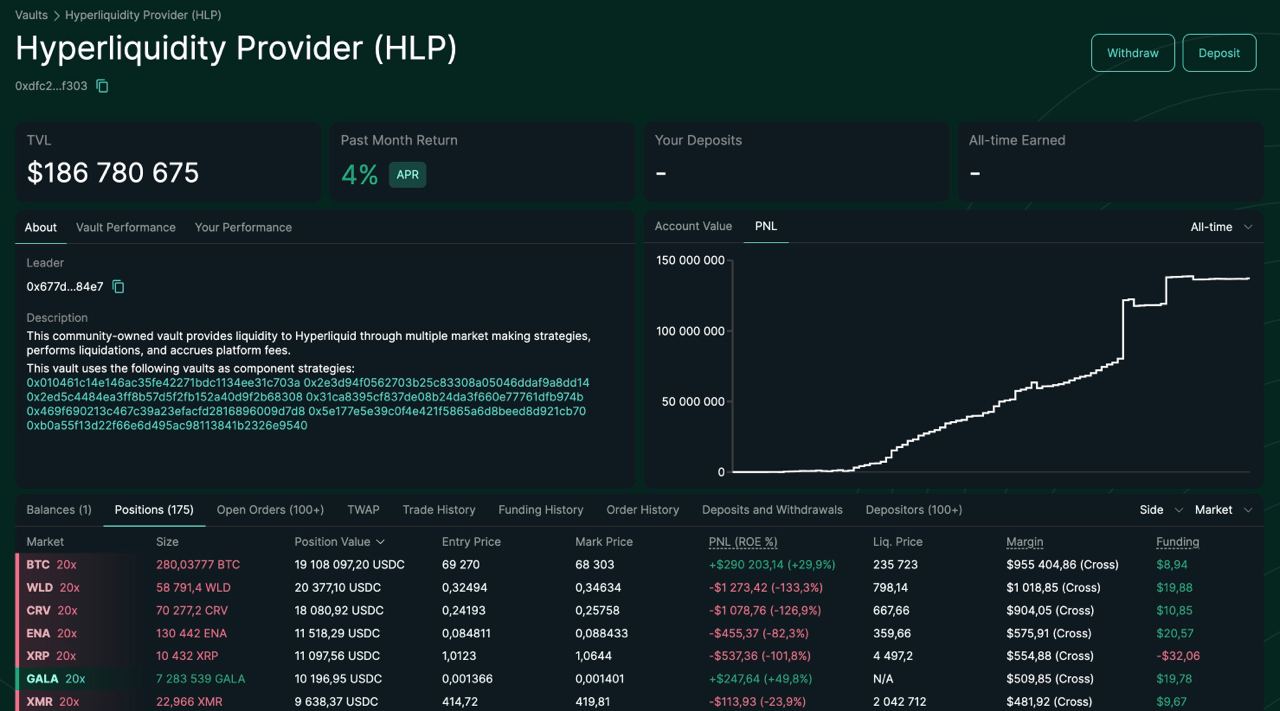Image resolution: width=1280 pixels, height=711 pixels.
Task: Open component vault 0xb0a55f13d22f66e6d495ac98113841b2326e9540 link
Action: [x=167, y=425]
